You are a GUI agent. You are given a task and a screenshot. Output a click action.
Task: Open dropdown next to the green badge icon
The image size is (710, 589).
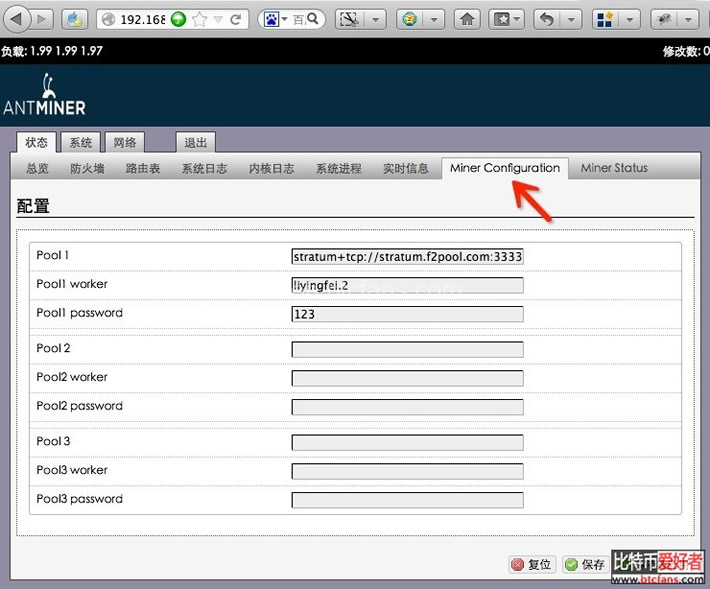434,19
